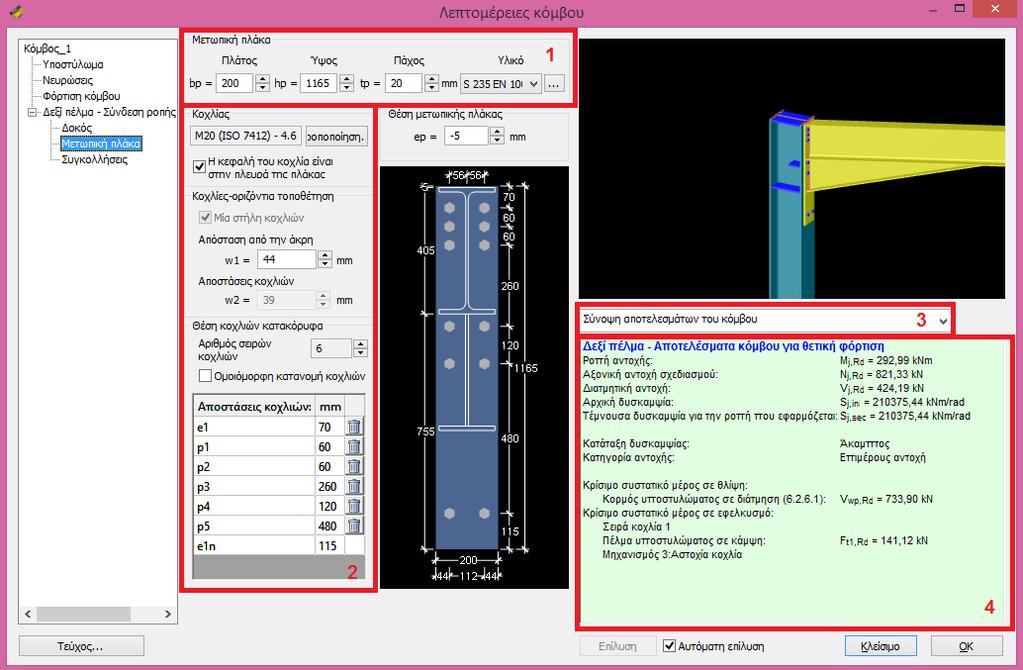This screenshot has height=670, width=1023.
Task: Adjust the w1 distance spinner
Action: point(325,260)
